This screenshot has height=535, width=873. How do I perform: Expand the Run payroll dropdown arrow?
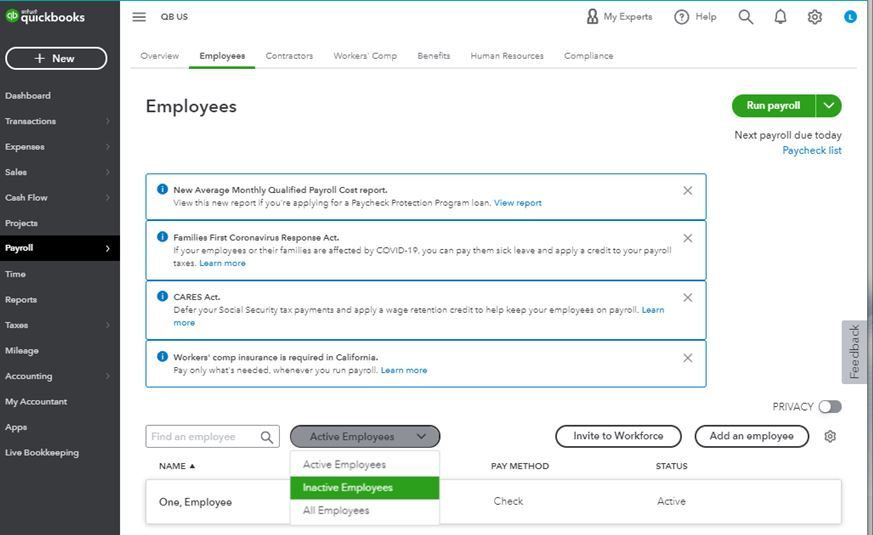tap(828, 106)
